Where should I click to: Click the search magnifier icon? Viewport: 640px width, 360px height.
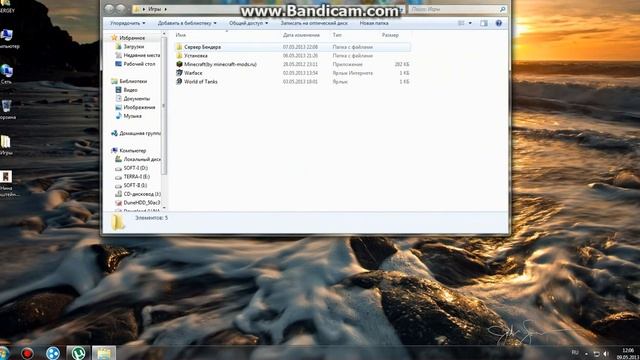[x=502, y=9]
